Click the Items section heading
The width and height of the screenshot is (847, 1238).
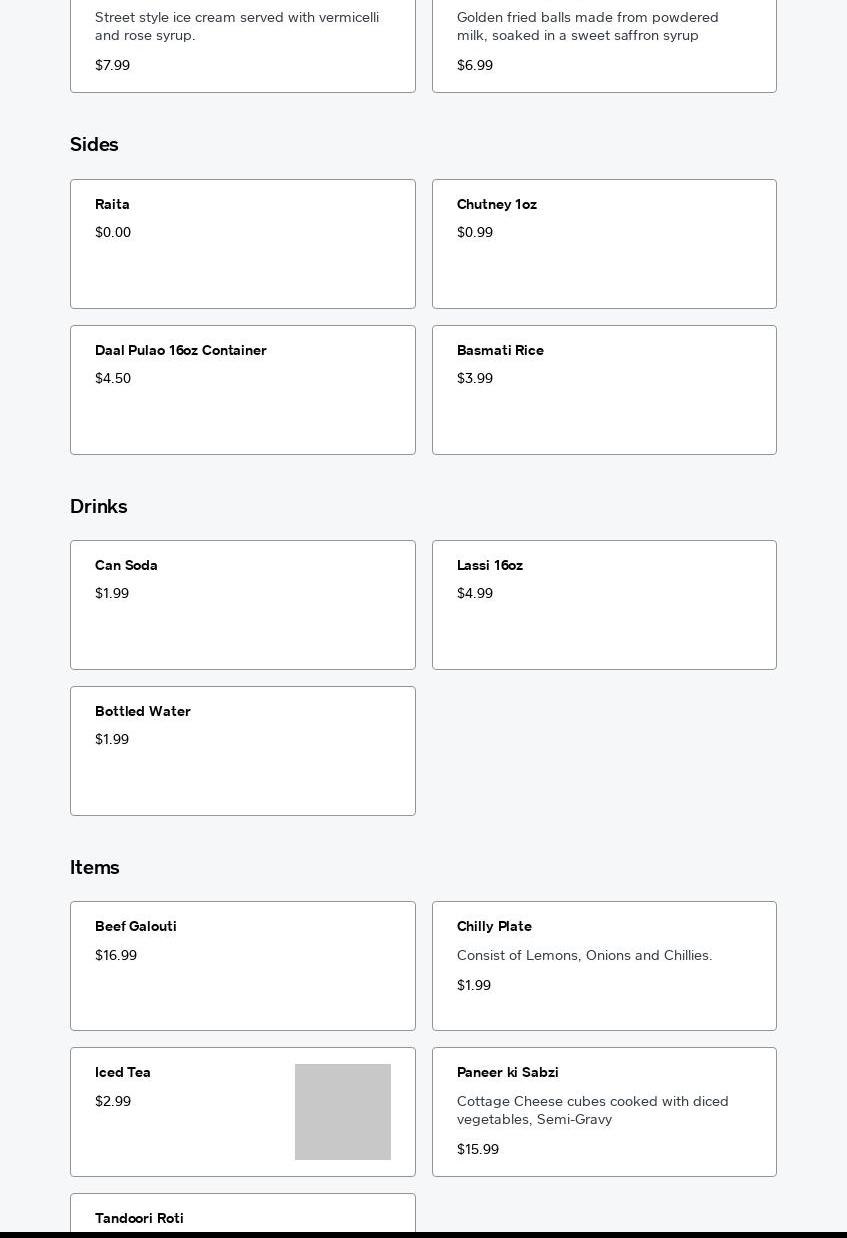[x=95, y=867]
